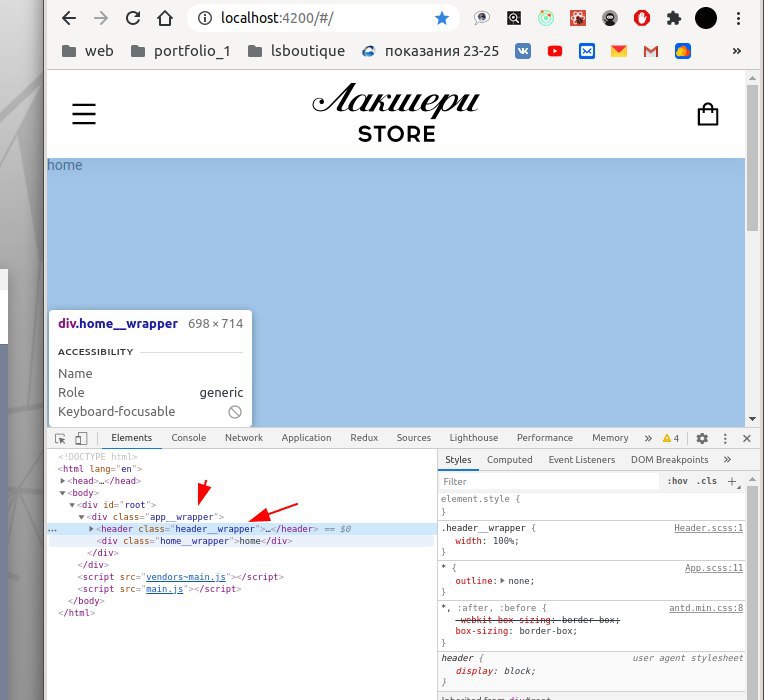Go back with the browser back arrow
Screen dimensions: 764x700
click(x=69, y=19)
